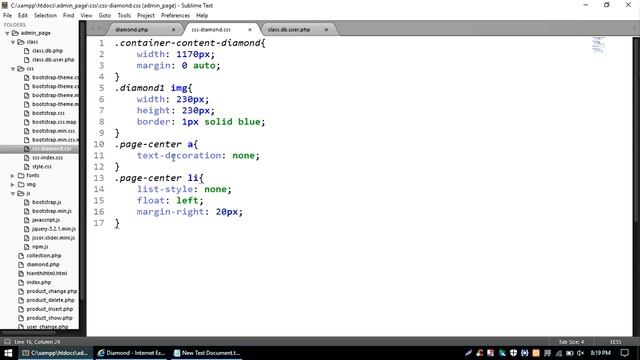Open jssor.slider.mini.js file

53,238
